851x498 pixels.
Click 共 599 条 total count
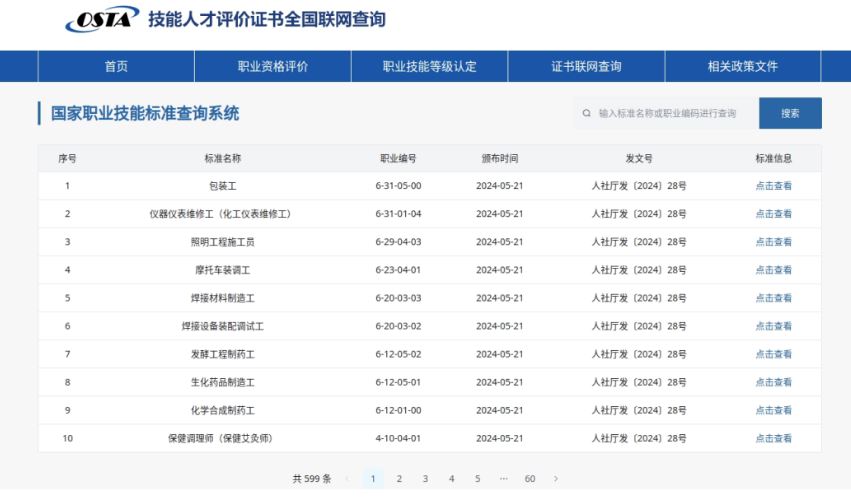(312, 478)
